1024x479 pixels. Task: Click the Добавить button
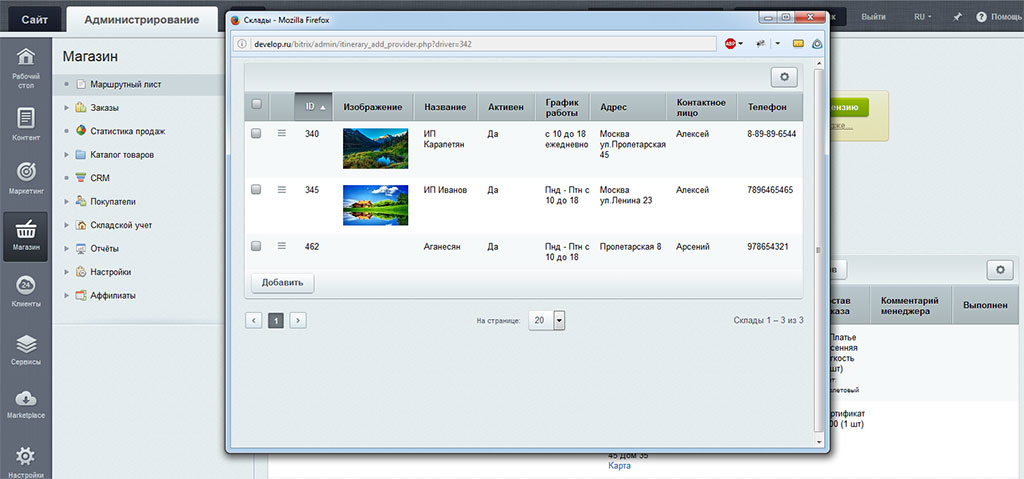tap(282, 283)
